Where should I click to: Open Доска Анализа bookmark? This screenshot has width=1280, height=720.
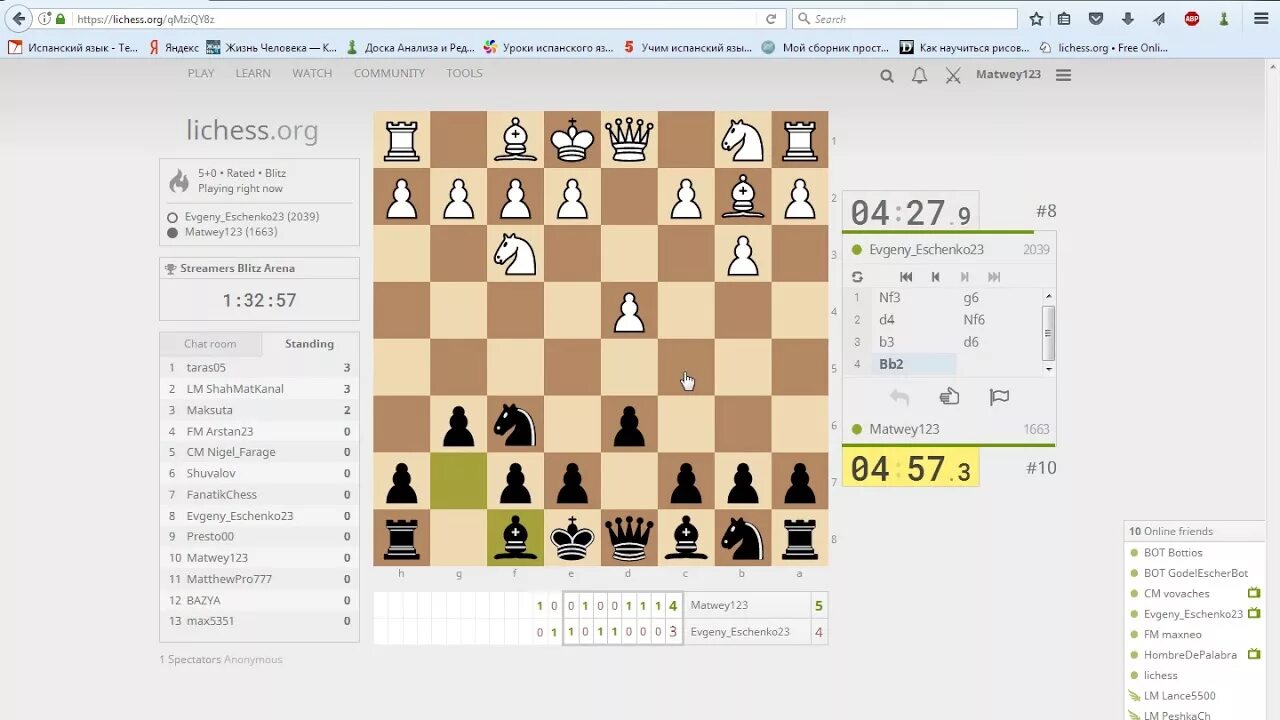410,47
